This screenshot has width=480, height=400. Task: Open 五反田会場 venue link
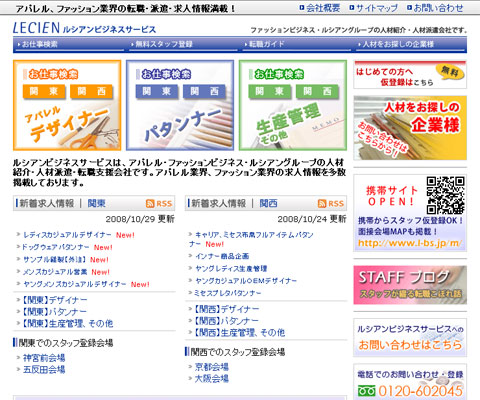click(x=44, y=370)
